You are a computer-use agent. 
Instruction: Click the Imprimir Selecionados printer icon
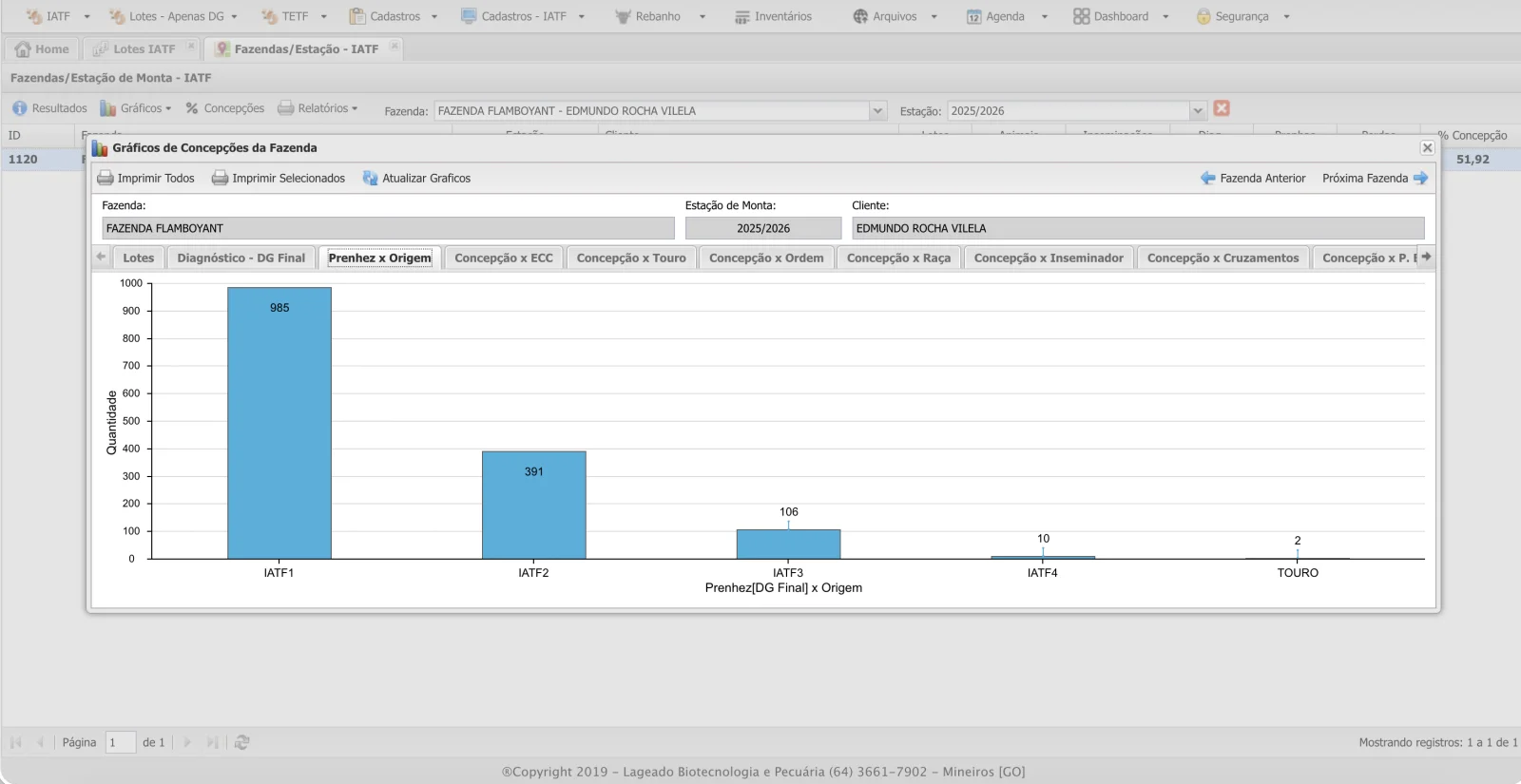pos(220,178)
